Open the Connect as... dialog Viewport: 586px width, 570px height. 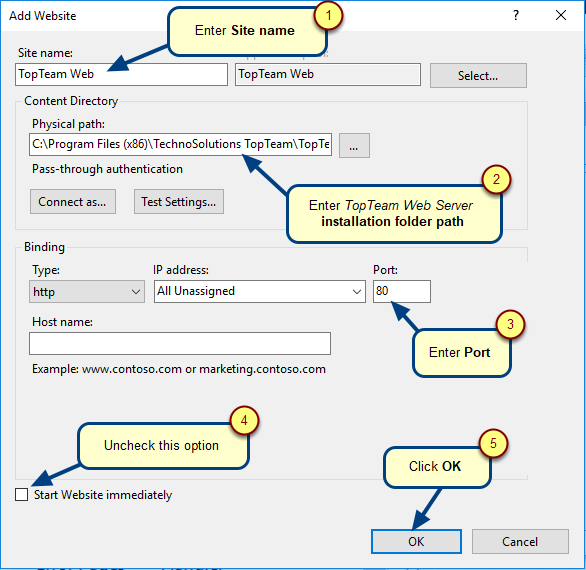[73, 202]
